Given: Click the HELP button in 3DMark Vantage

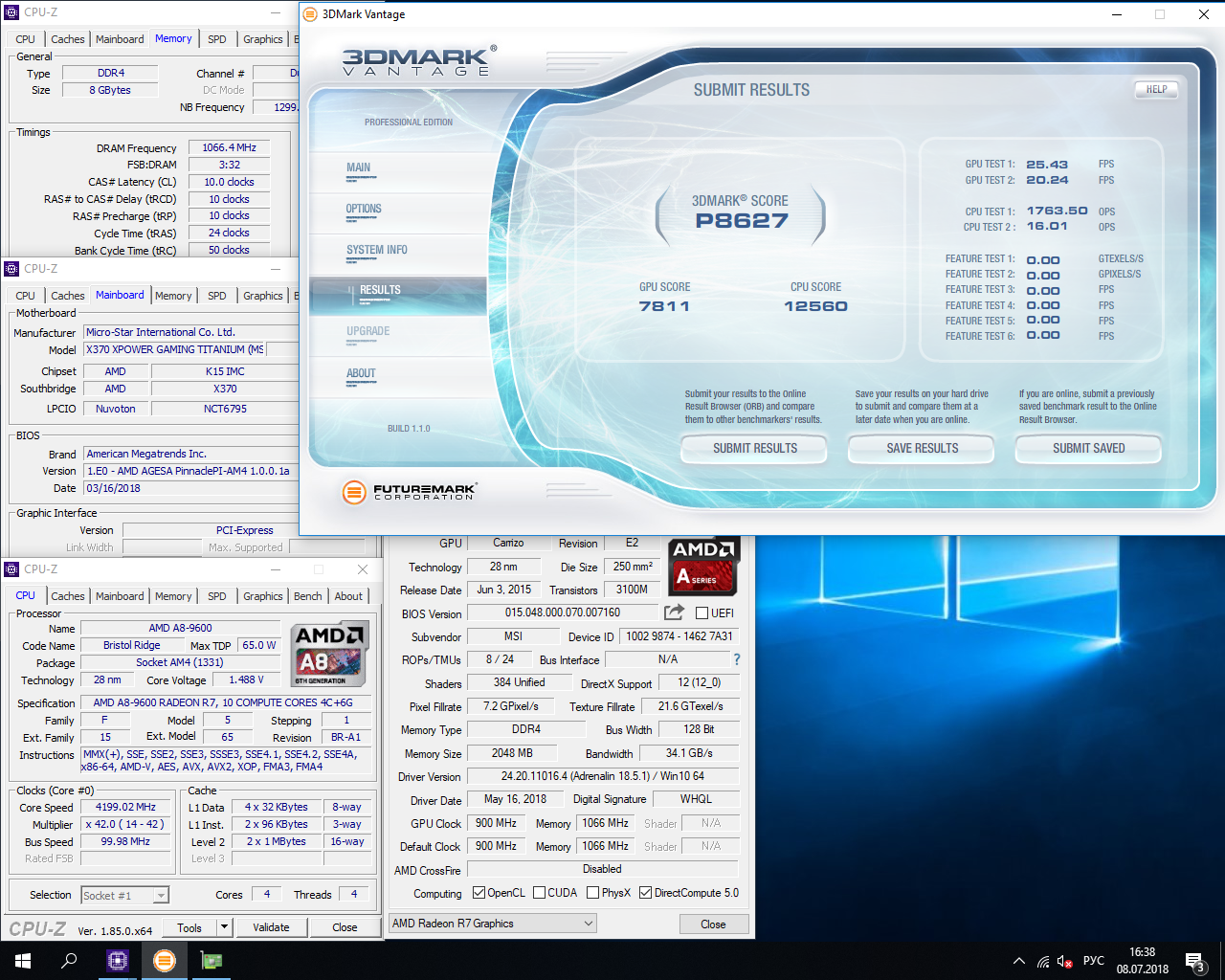Looking at the screenshot, I should [x=1156, y=89].
